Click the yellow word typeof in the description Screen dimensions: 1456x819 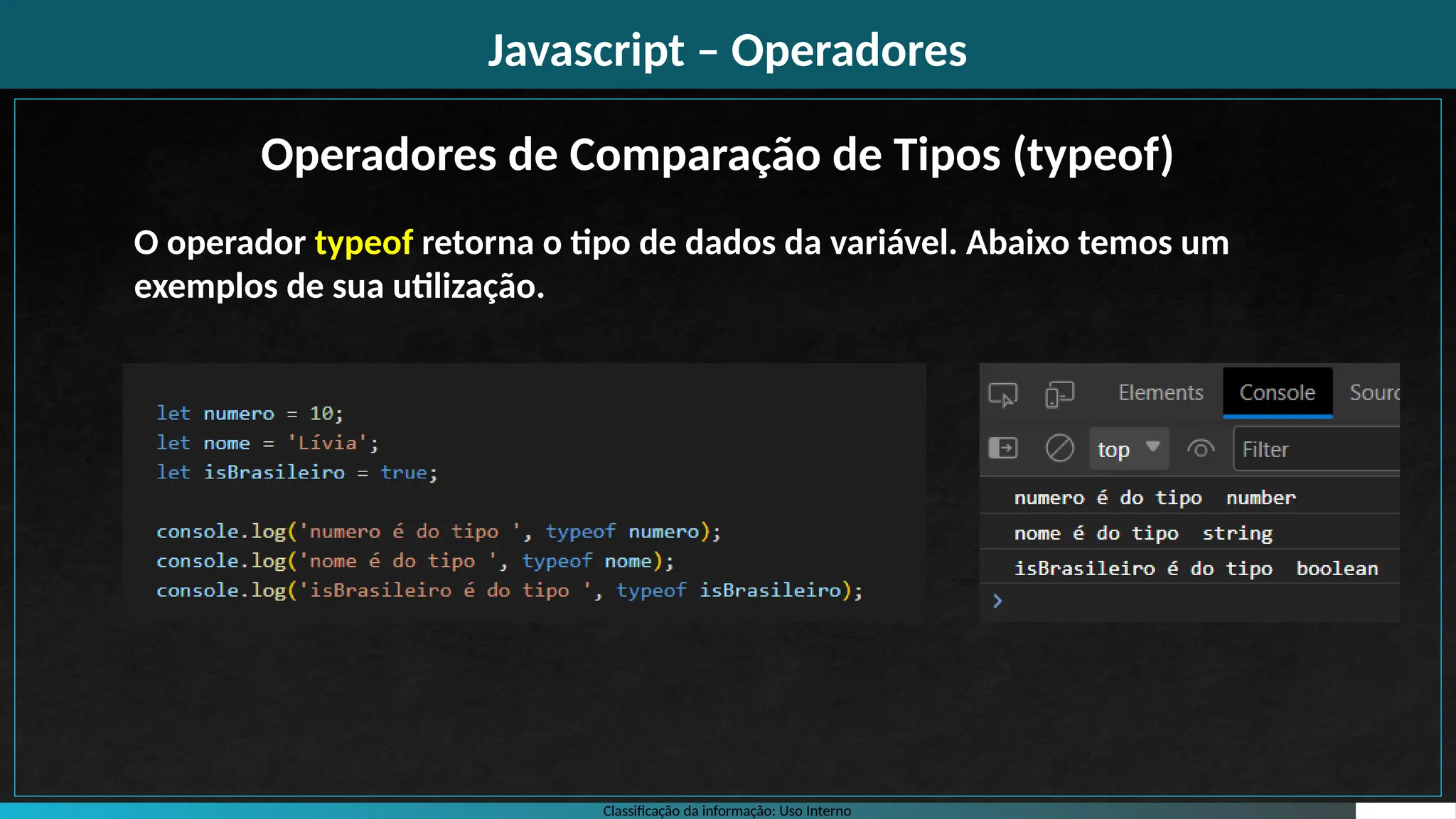tap(363, 244)
